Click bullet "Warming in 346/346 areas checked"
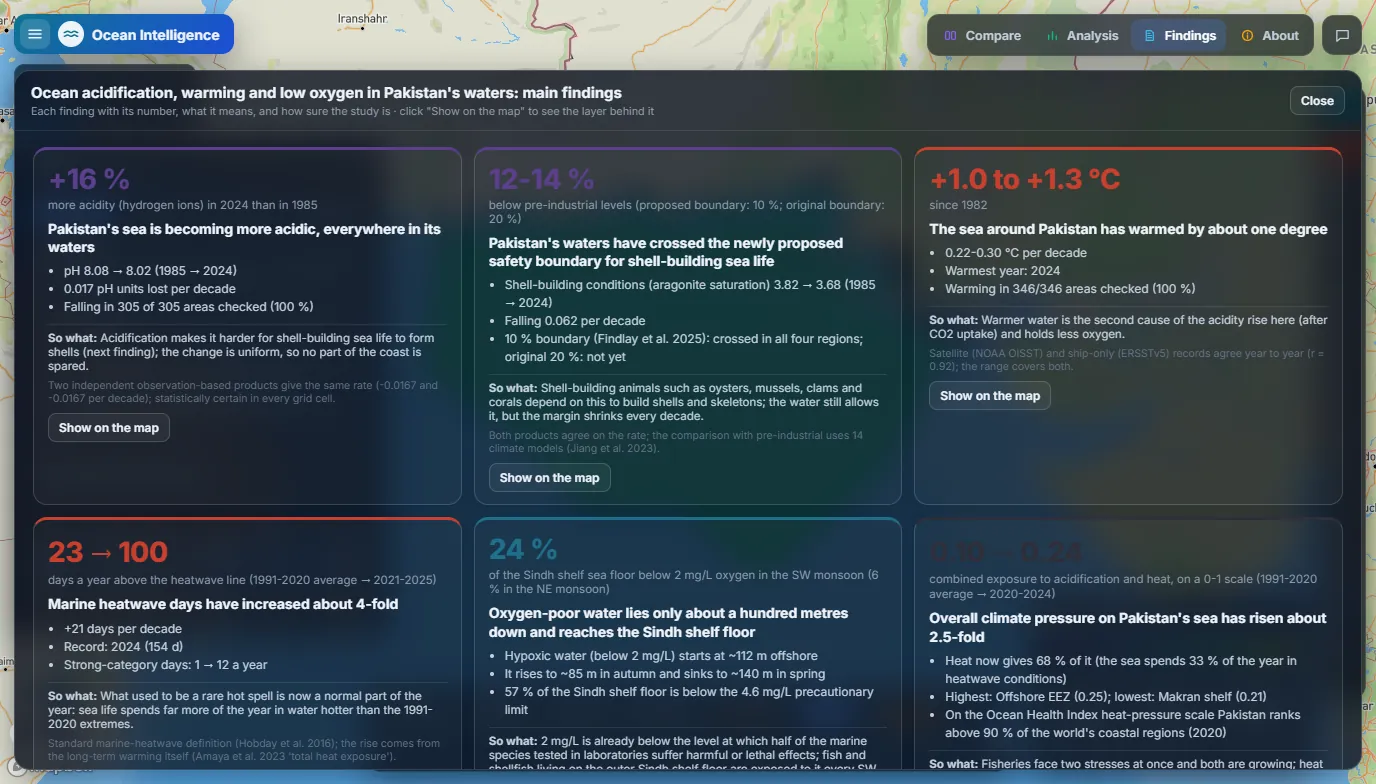 [1070, 289]
